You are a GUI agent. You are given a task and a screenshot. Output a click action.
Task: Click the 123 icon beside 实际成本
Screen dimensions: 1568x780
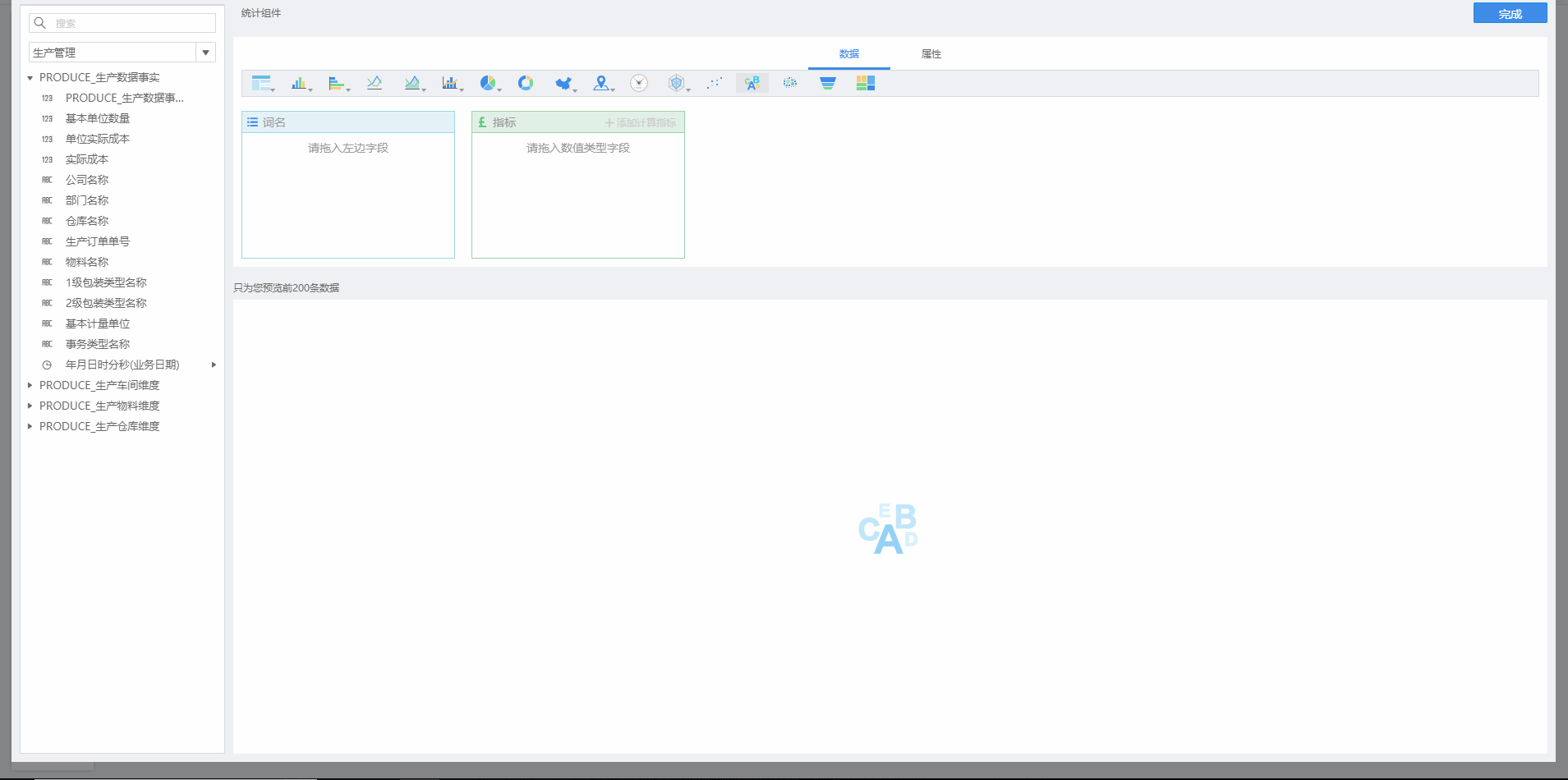click(47, 160)
